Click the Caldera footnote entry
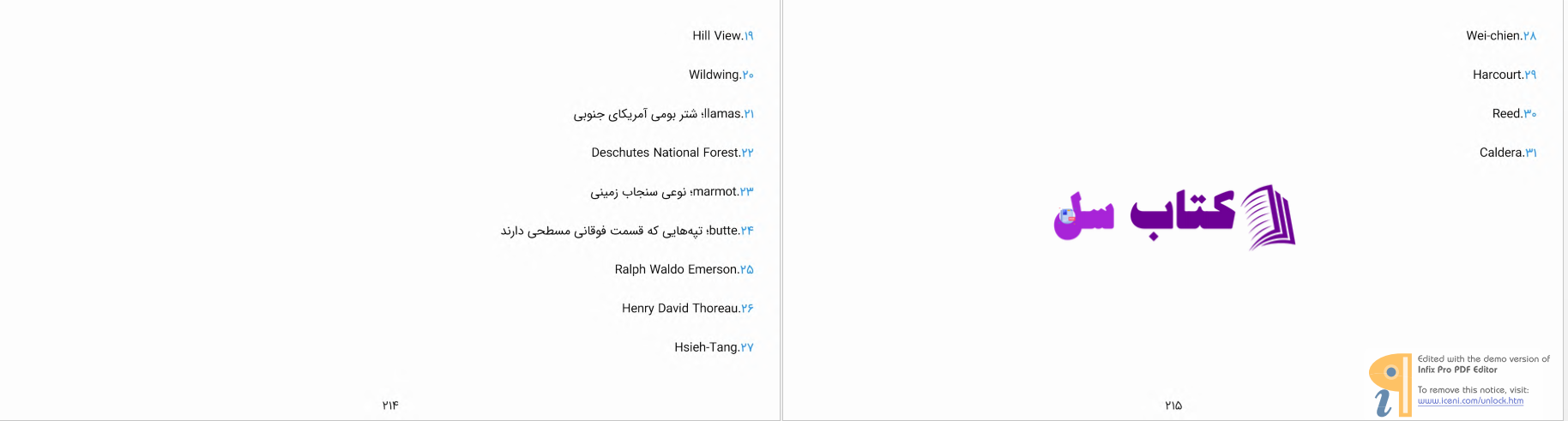 (1508, 153)
